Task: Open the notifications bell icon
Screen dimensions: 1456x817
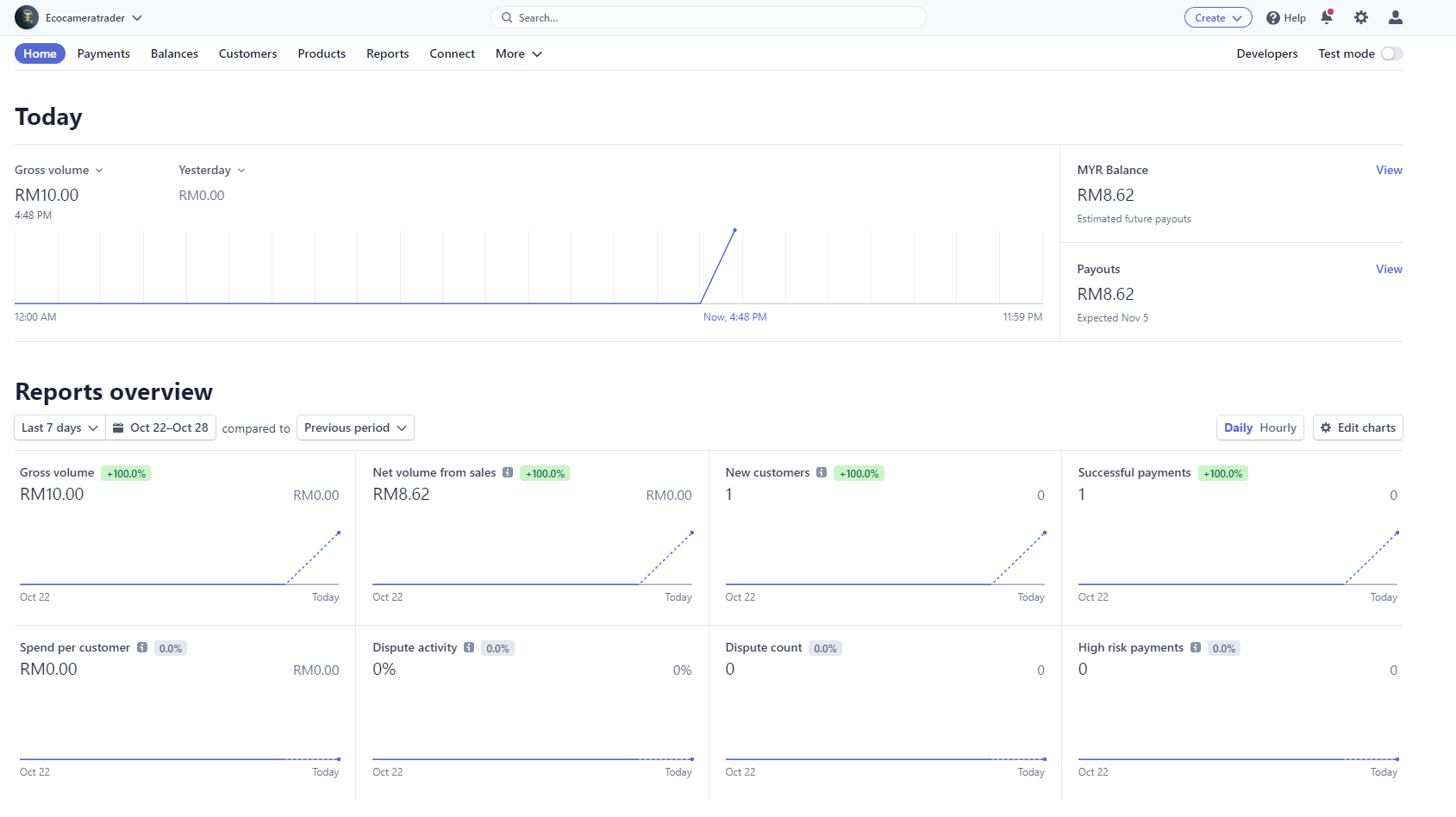Action: (1327, 17)
